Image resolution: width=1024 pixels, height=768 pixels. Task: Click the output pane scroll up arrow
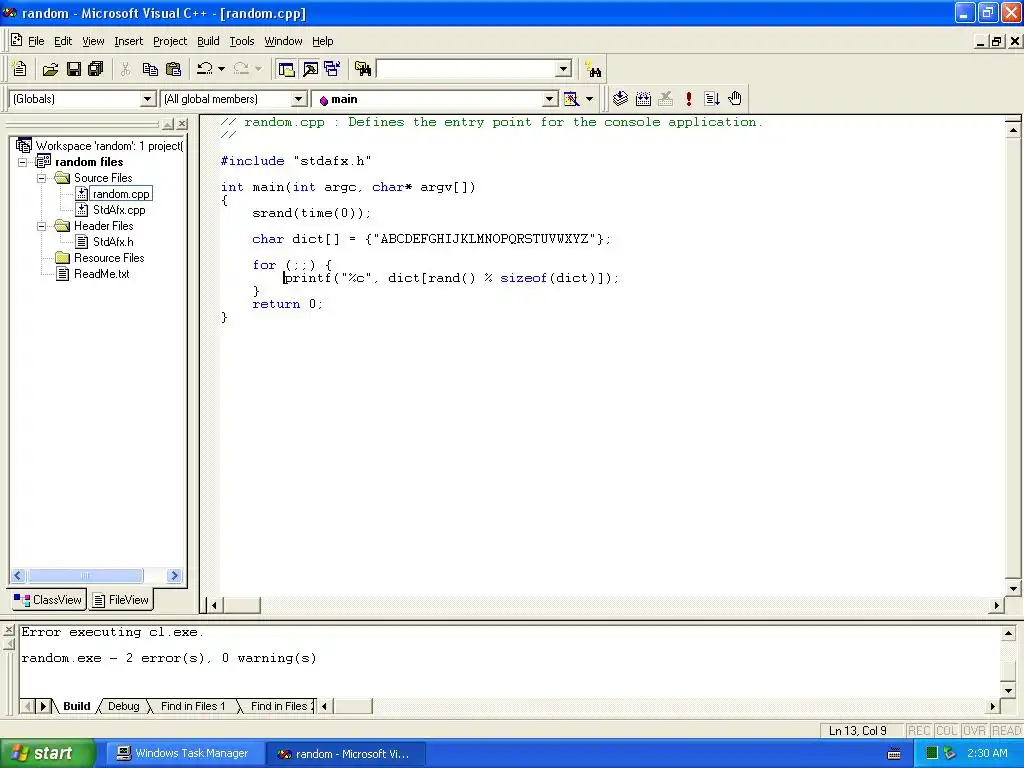click(1008, 633)
